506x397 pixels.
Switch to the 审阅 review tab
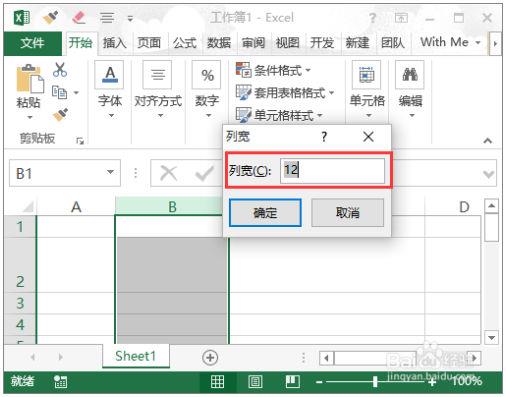pyautogui.click(x=253, y=43)
